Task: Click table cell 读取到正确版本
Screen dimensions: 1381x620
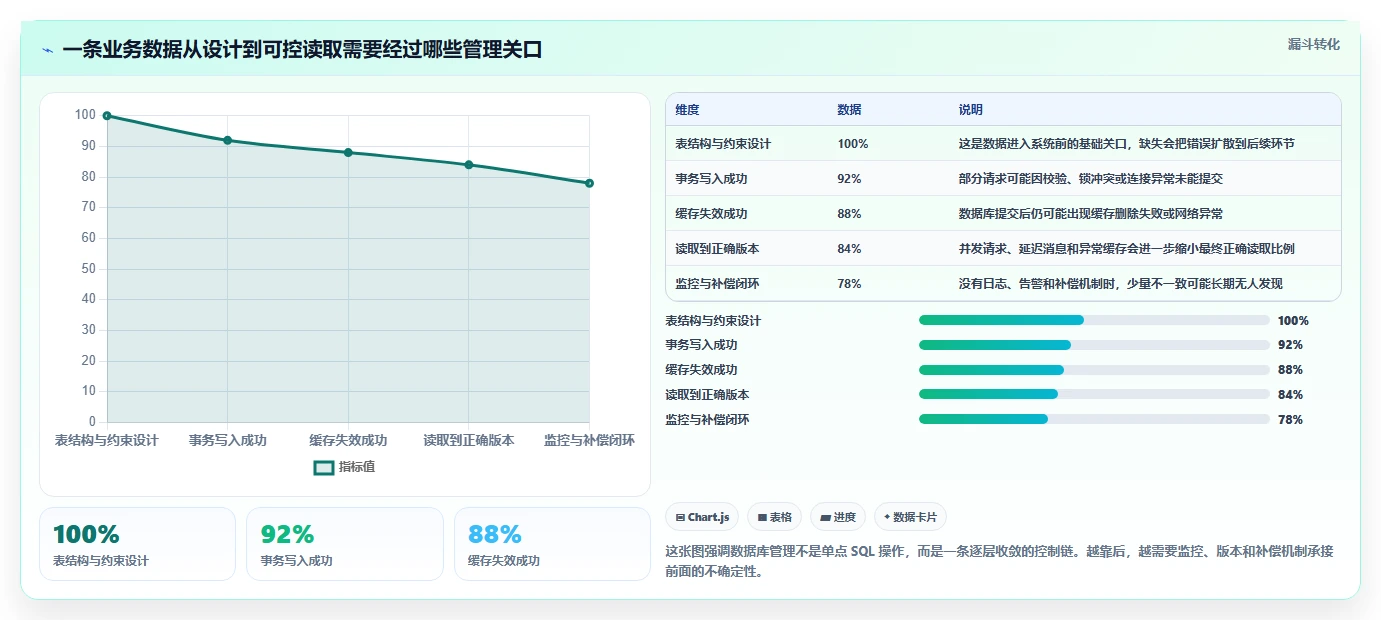Action: [717, 249]
